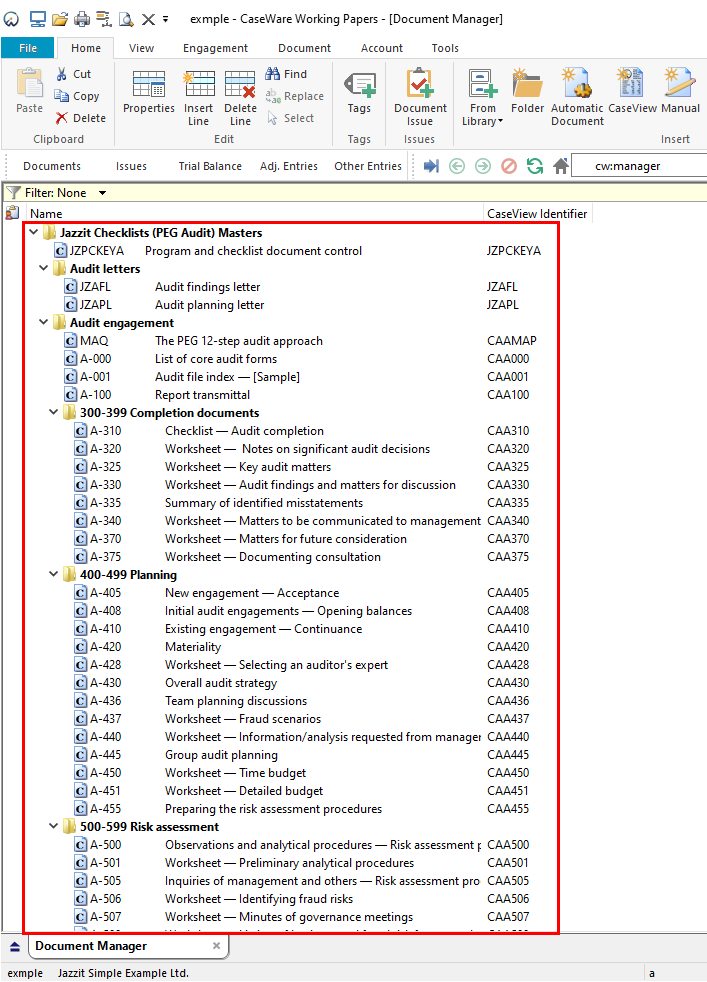This screenshot has height=982, width=707.
Task: Click the Documents toolbar button
Action: point(52,166)
